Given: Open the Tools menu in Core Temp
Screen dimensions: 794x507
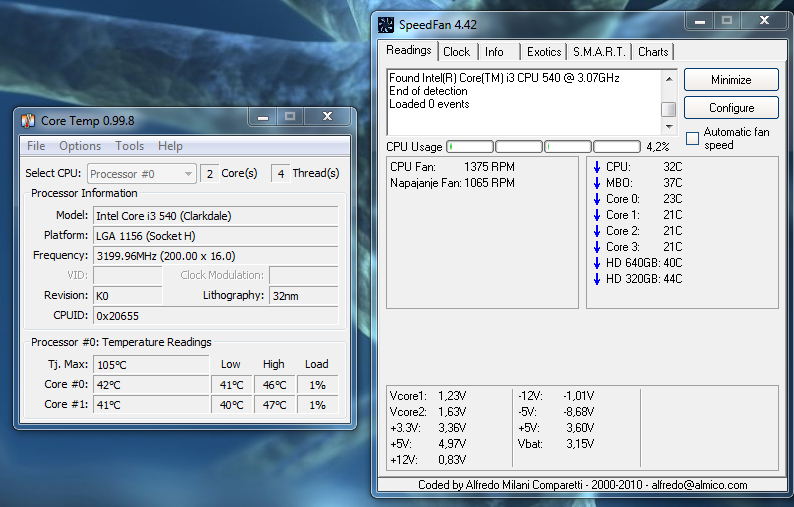Looking at the screenshot, I should [x=129, y=146].
